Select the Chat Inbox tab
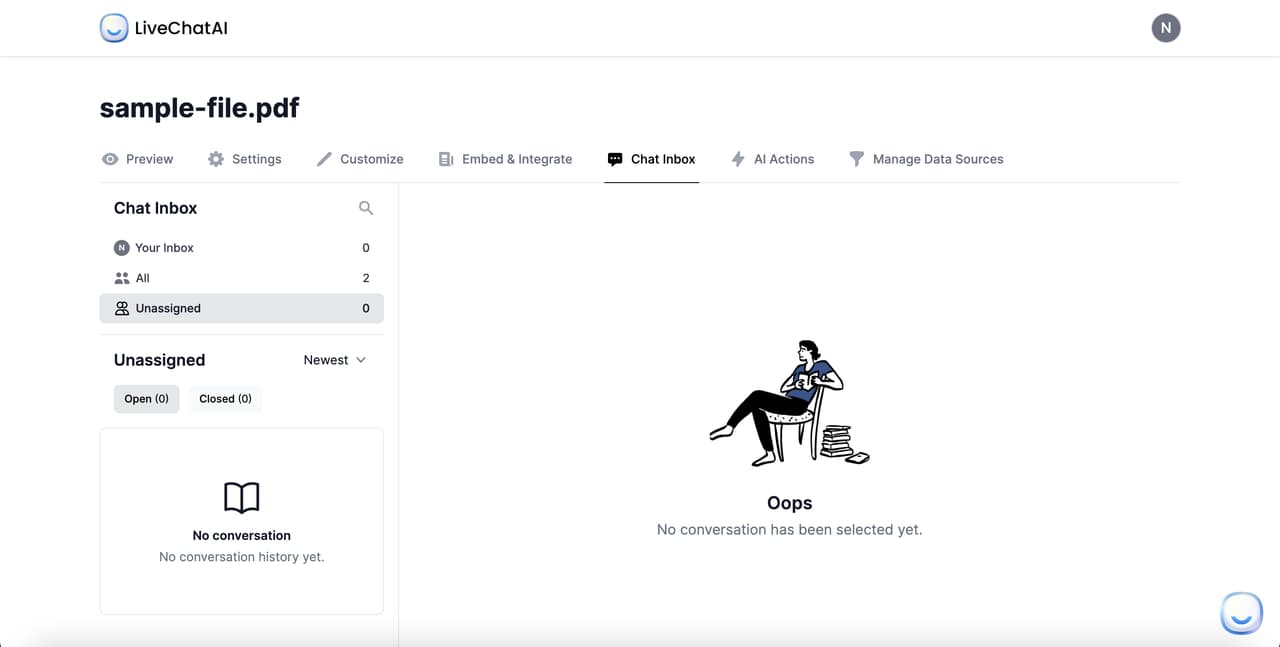Screen dimensions: 1280x647 (x=651, y=159)
